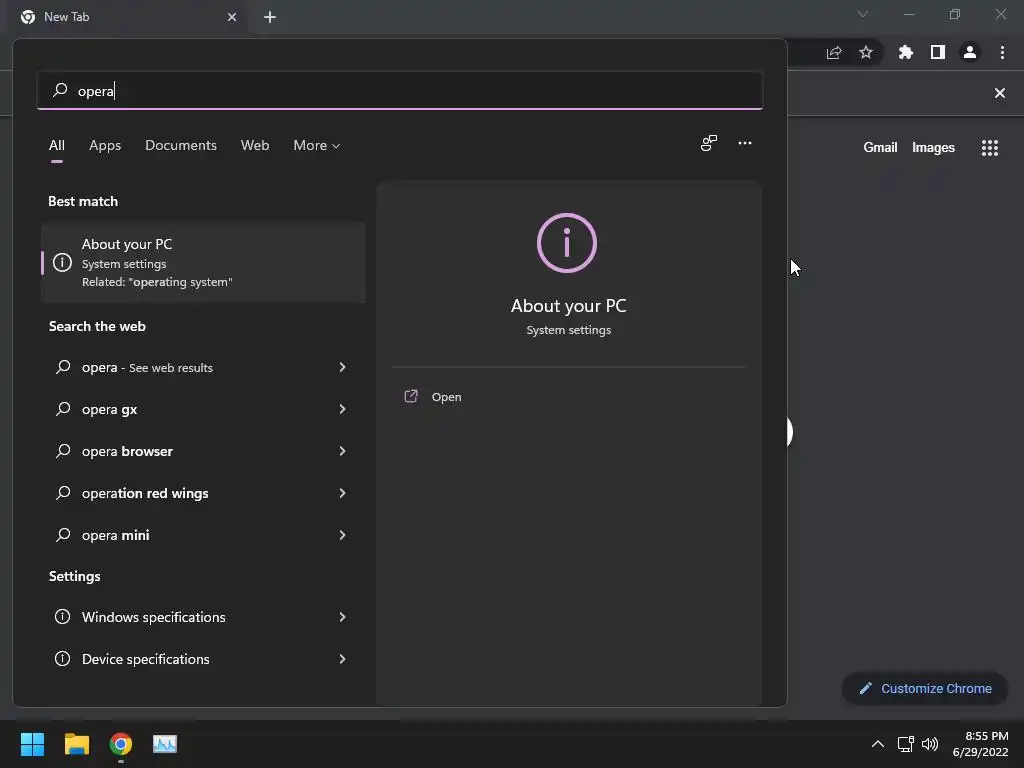
Task: Expand chevron beside Device specifications
Action: (342, 659)
